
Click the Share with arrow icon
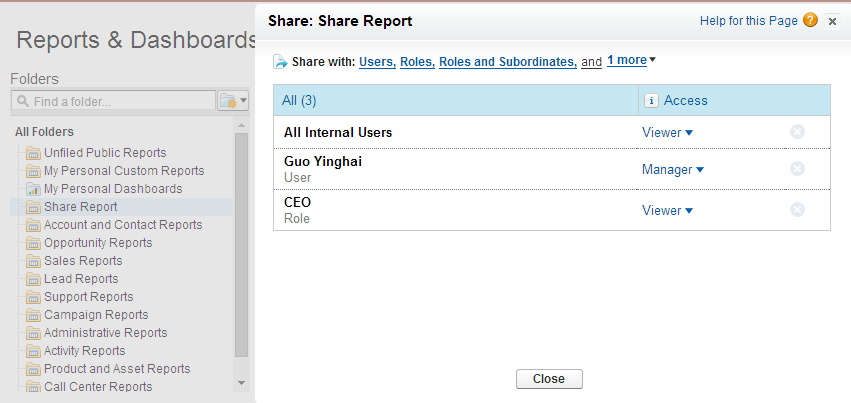tap(281, 62)
